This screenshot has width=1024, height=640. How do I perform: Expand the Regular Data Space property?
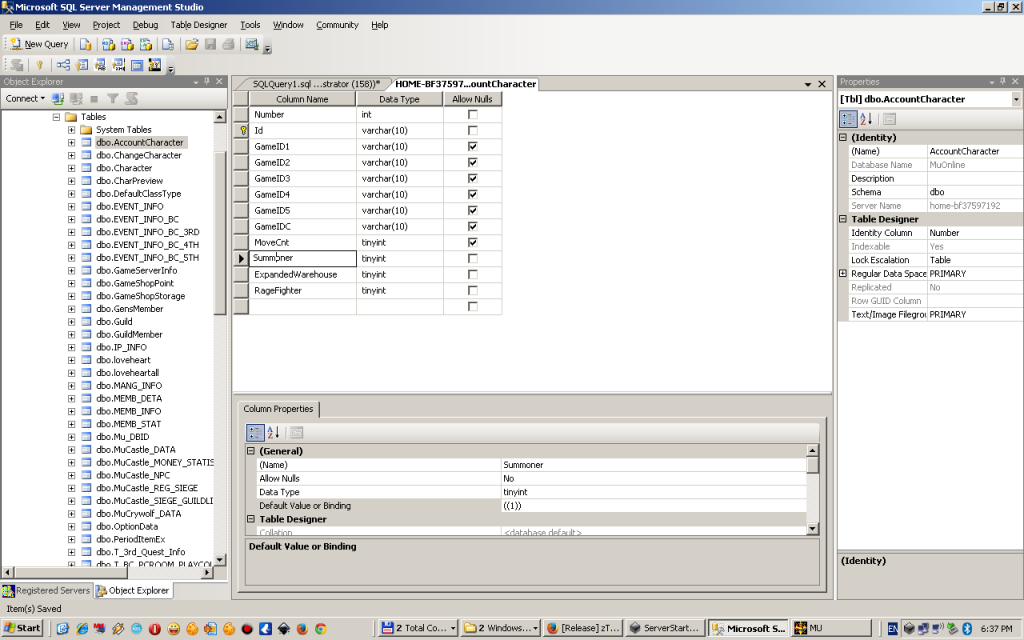(842, 274)
